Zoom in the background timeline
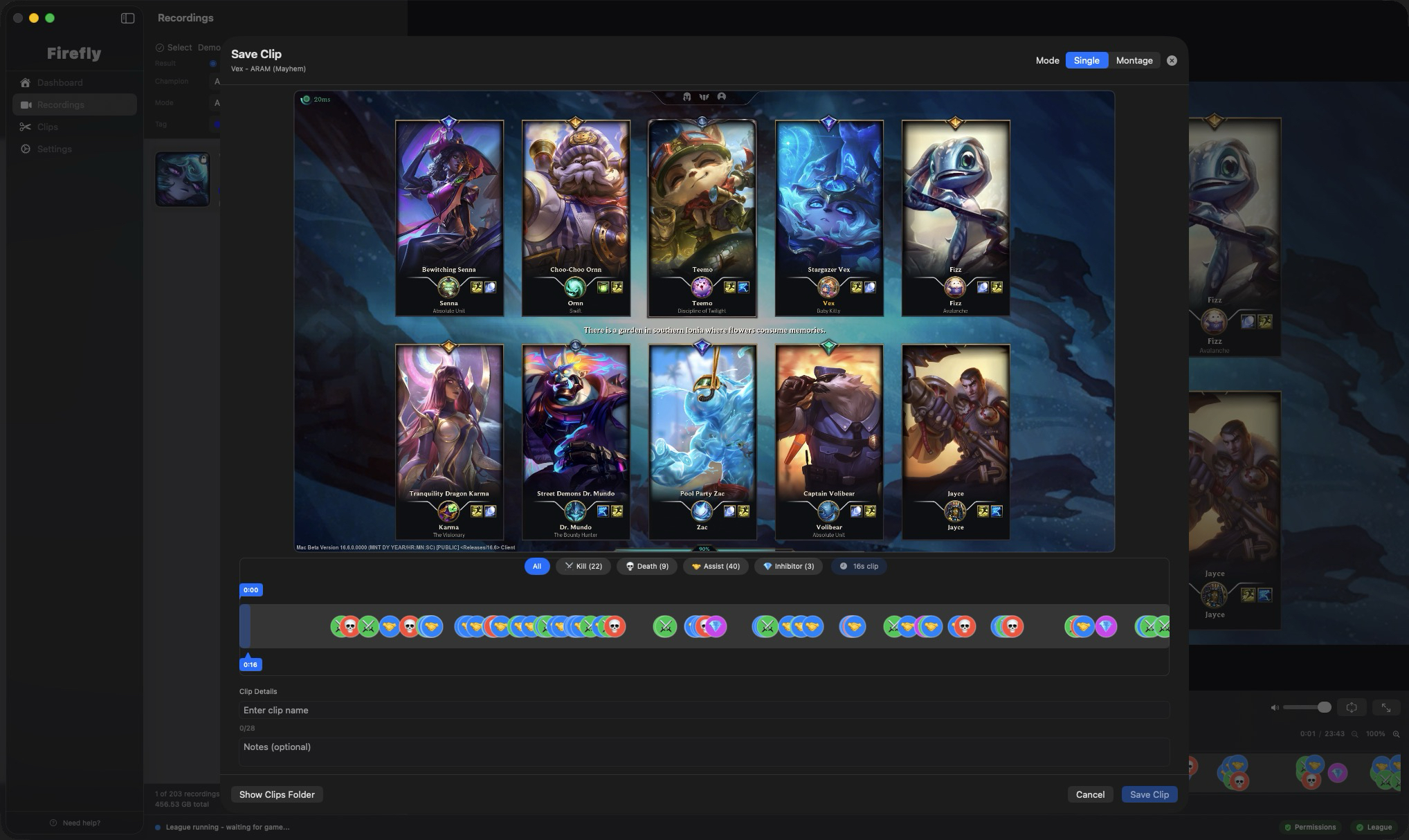 point(1396,734)
